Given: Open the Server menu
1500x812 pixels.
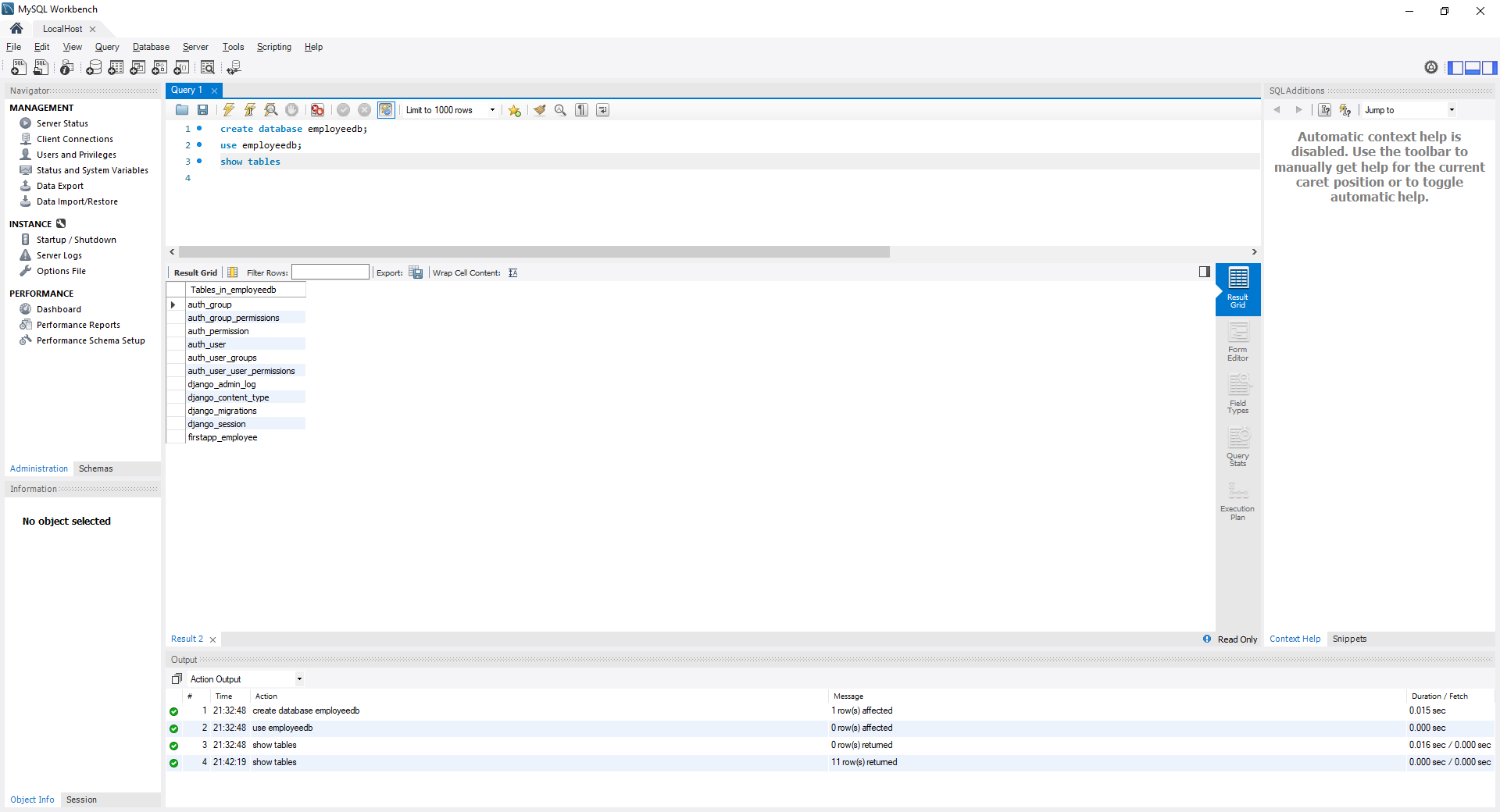Looking at the screenshot, I should tap(195, 47).
